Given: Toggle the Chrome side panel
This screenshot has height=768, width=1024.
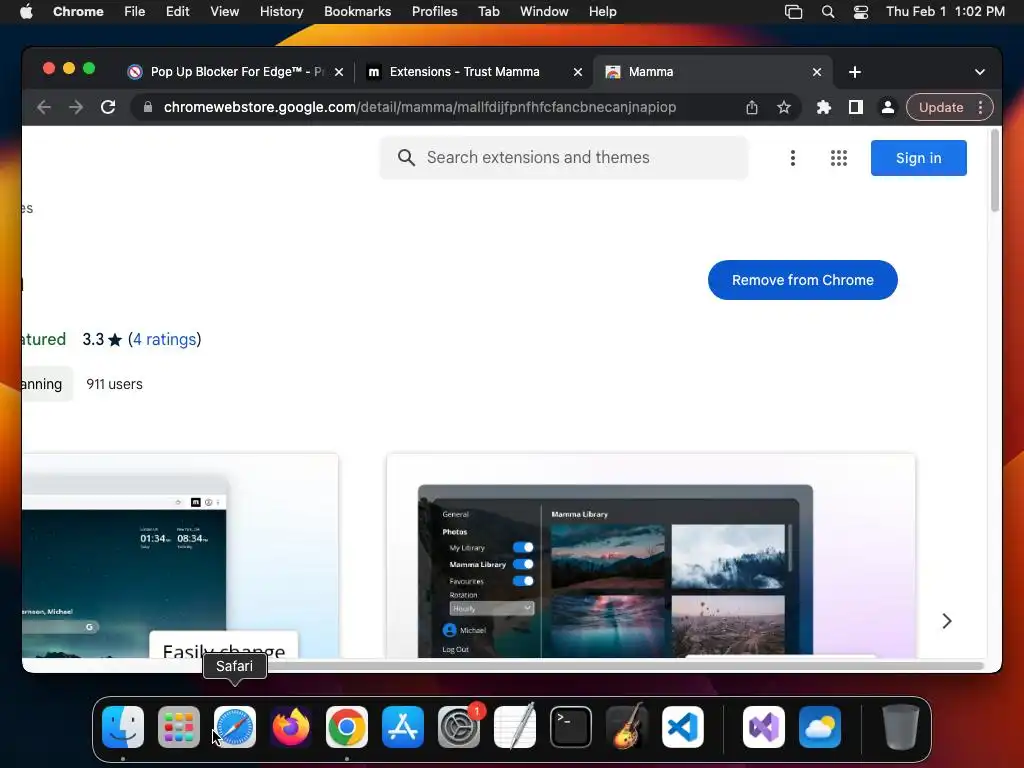Looking at the screenshot, I should click(856, 107).
